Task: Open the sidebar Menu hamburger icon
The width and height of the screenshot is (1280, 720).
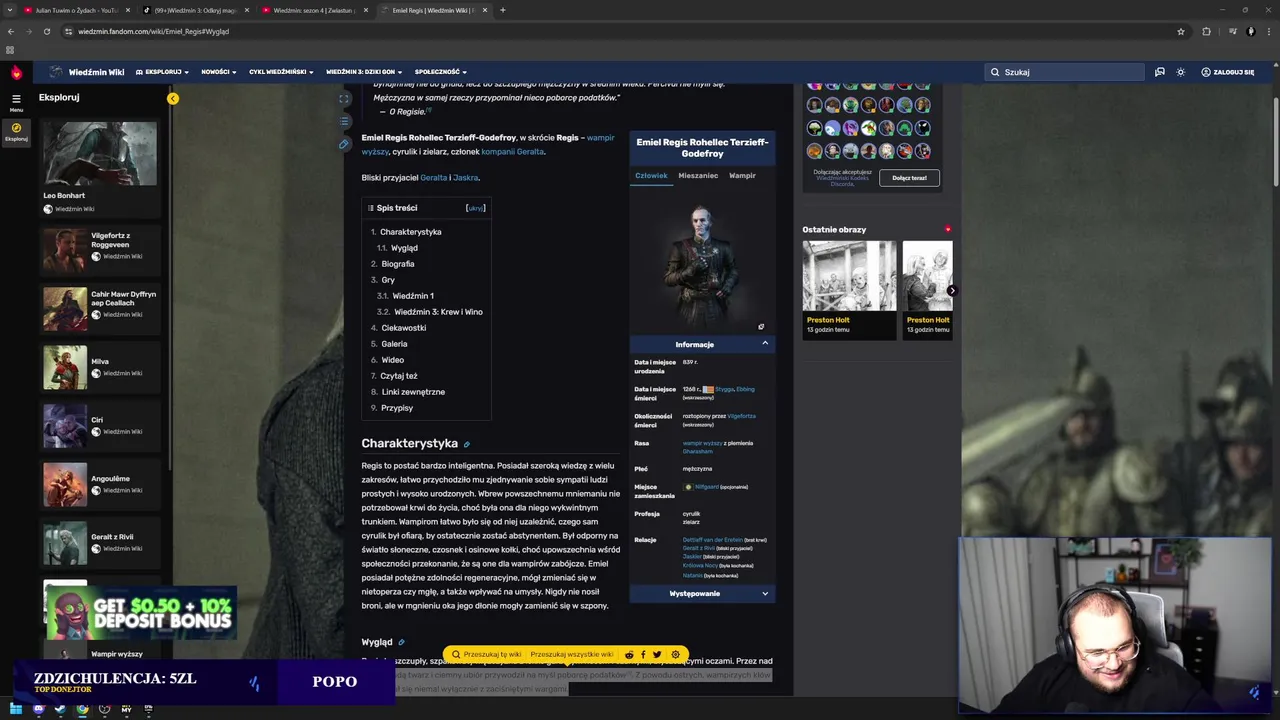Action: [x=16, y=100]
